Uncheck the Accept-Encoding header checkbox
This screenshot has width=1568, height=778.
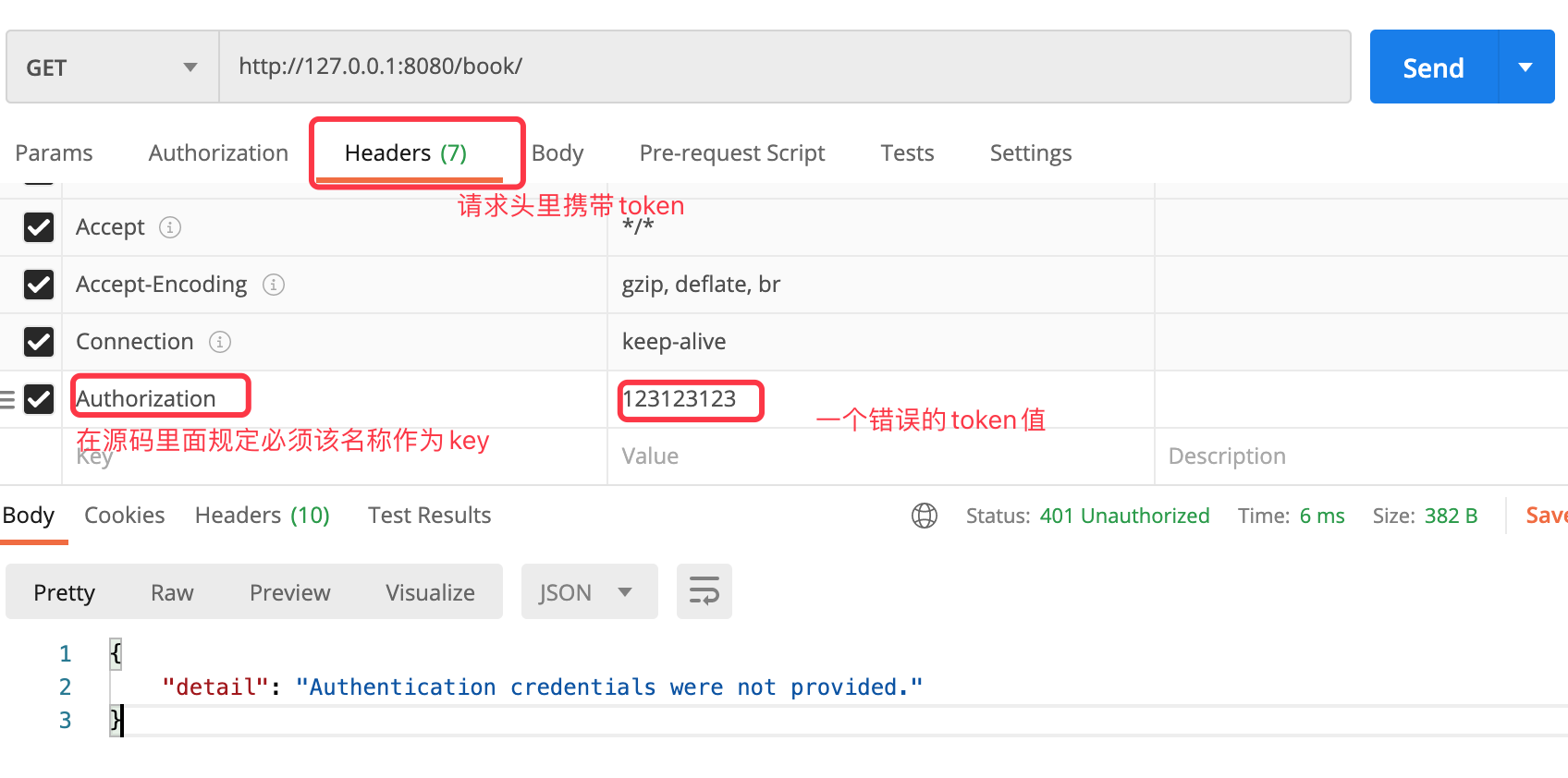pos(39,285)
